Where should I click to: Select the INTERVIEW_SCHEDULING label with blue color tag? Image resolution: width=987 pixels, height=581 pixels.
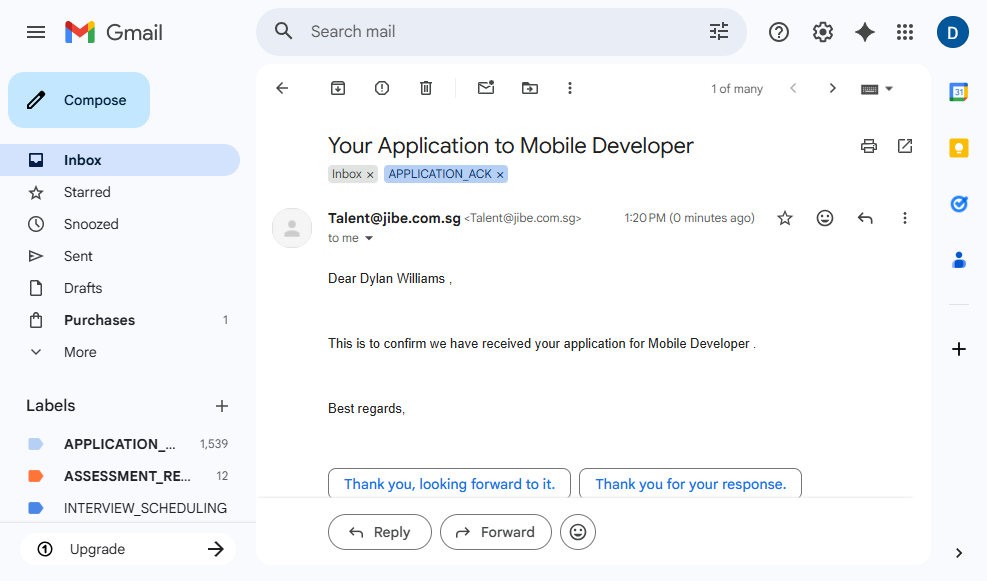click(145, 508)
